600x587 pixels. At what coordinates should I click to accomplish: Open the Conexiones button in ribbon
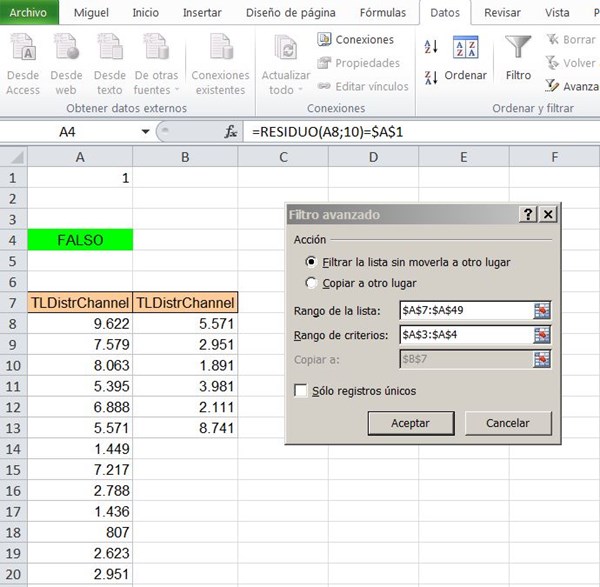355,39
